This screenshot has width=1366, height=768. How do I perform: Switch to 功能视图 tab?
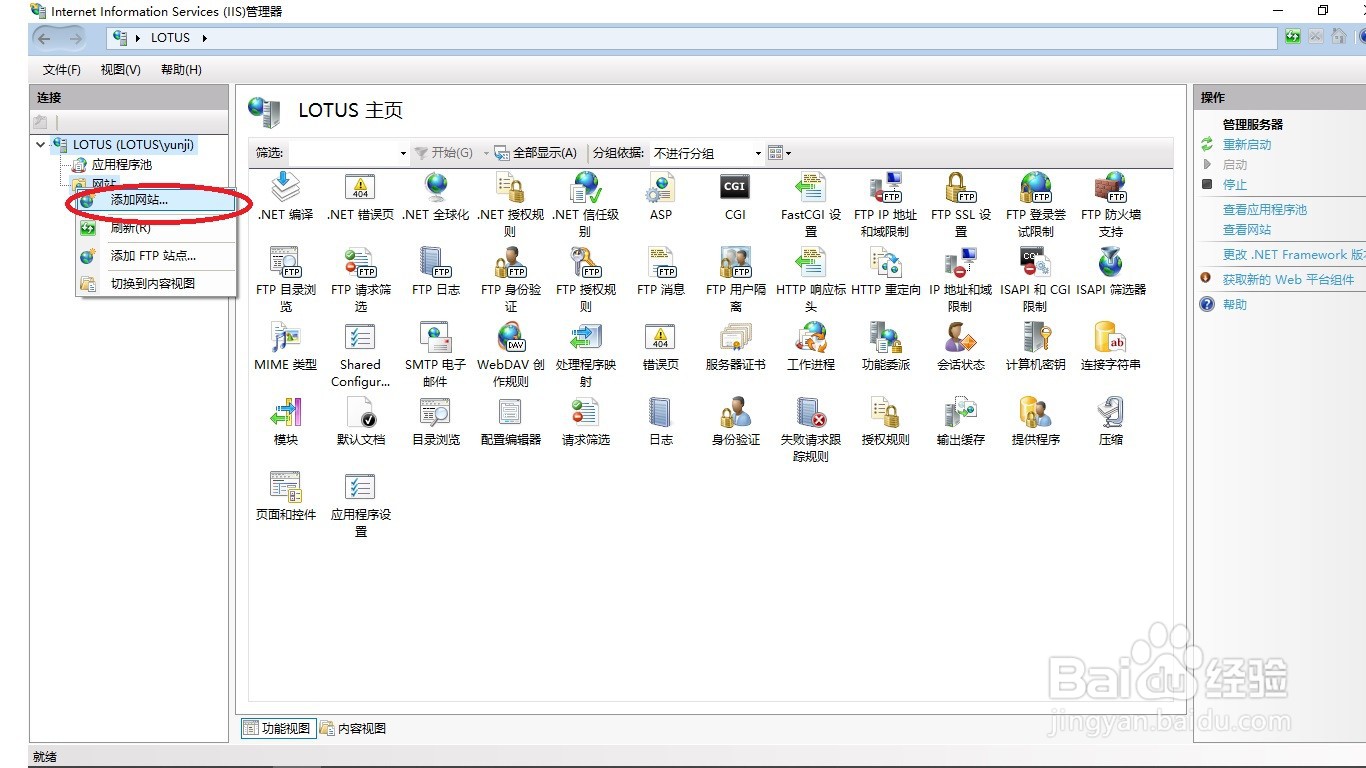pyautogui.click(x=278, y=729)
